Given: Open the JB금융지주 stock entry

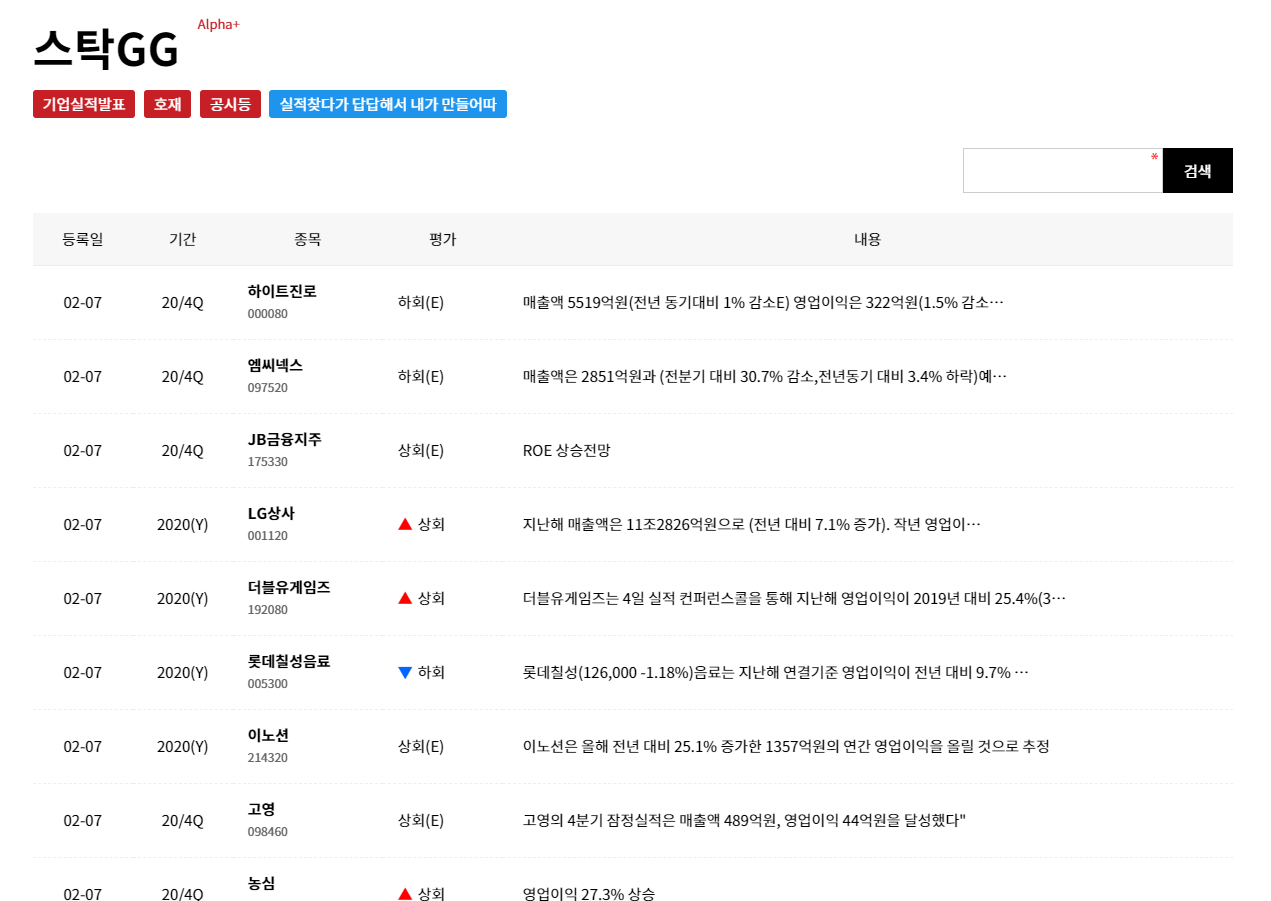Looking at the screenshot, I should (x=285, y=439).
